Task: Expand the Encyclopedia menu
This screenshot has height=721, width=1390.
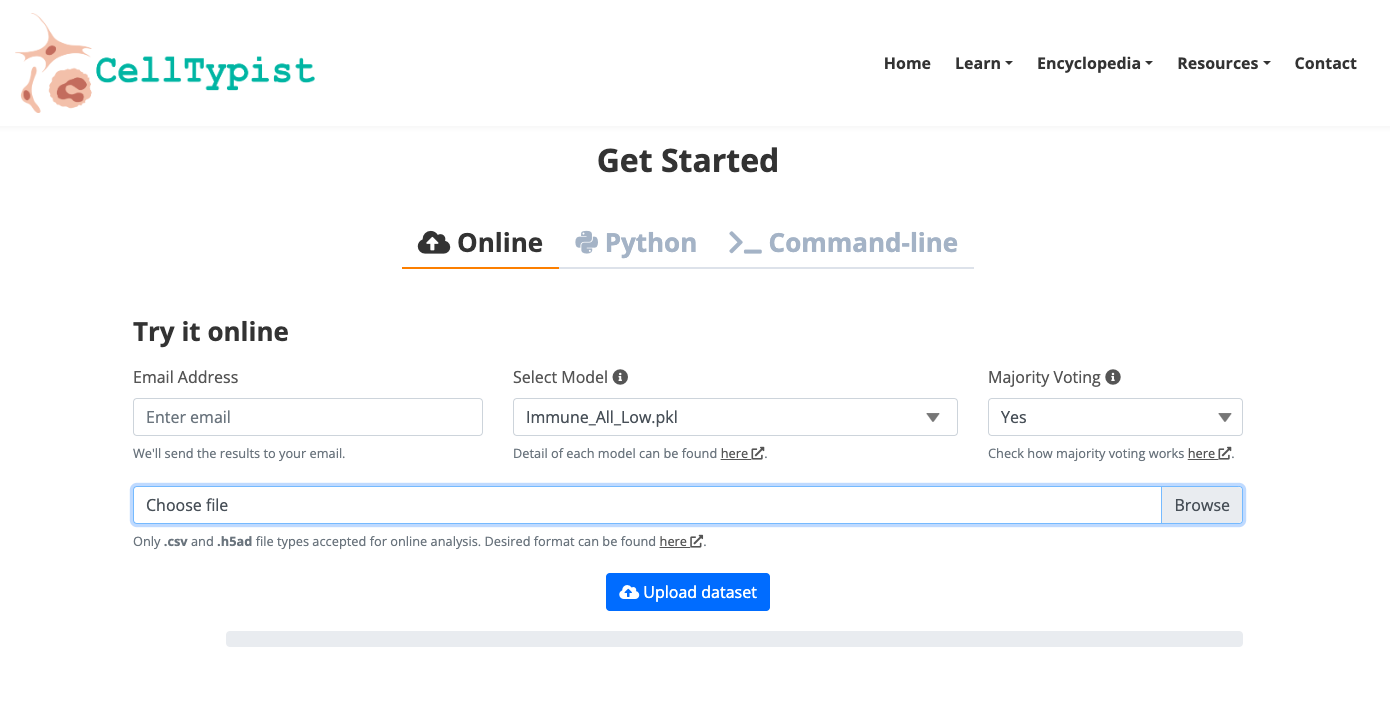Action: tap(1094, 63)
